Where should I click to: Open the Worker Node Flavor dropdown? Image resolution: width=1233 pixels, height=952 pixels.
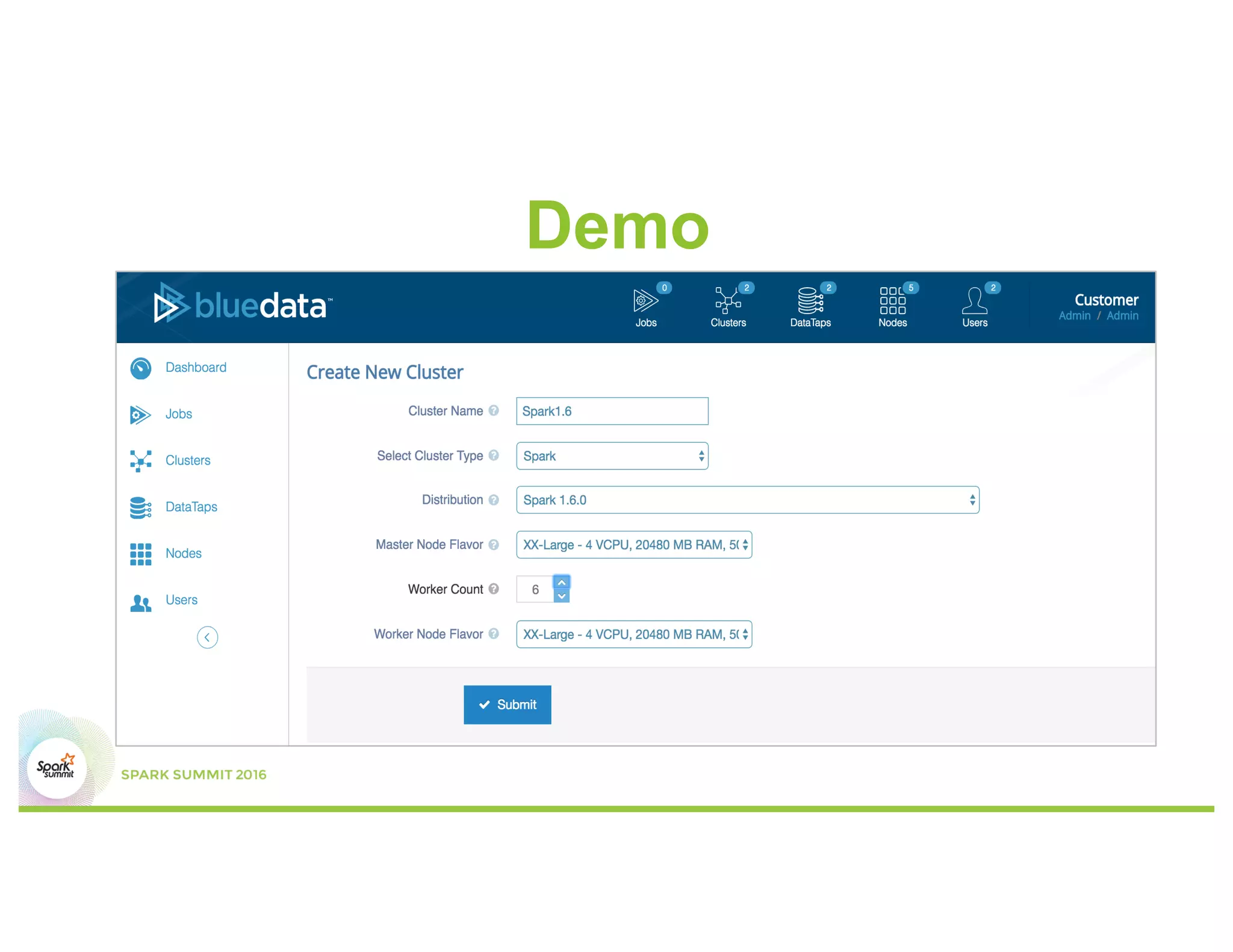point(634,634)
